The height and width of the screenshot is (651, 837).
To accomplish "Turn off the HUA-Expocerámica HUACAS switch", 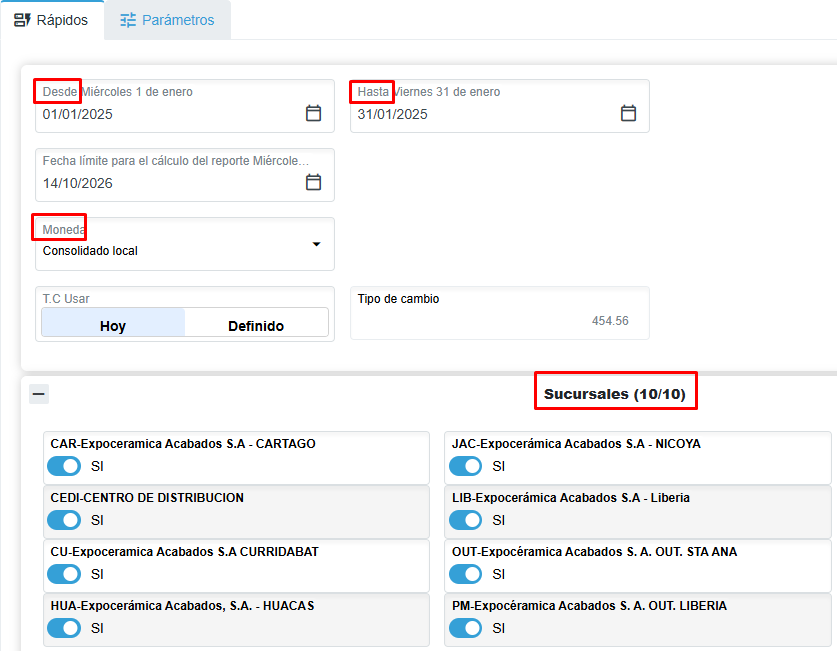I will (x=64, y=628).
